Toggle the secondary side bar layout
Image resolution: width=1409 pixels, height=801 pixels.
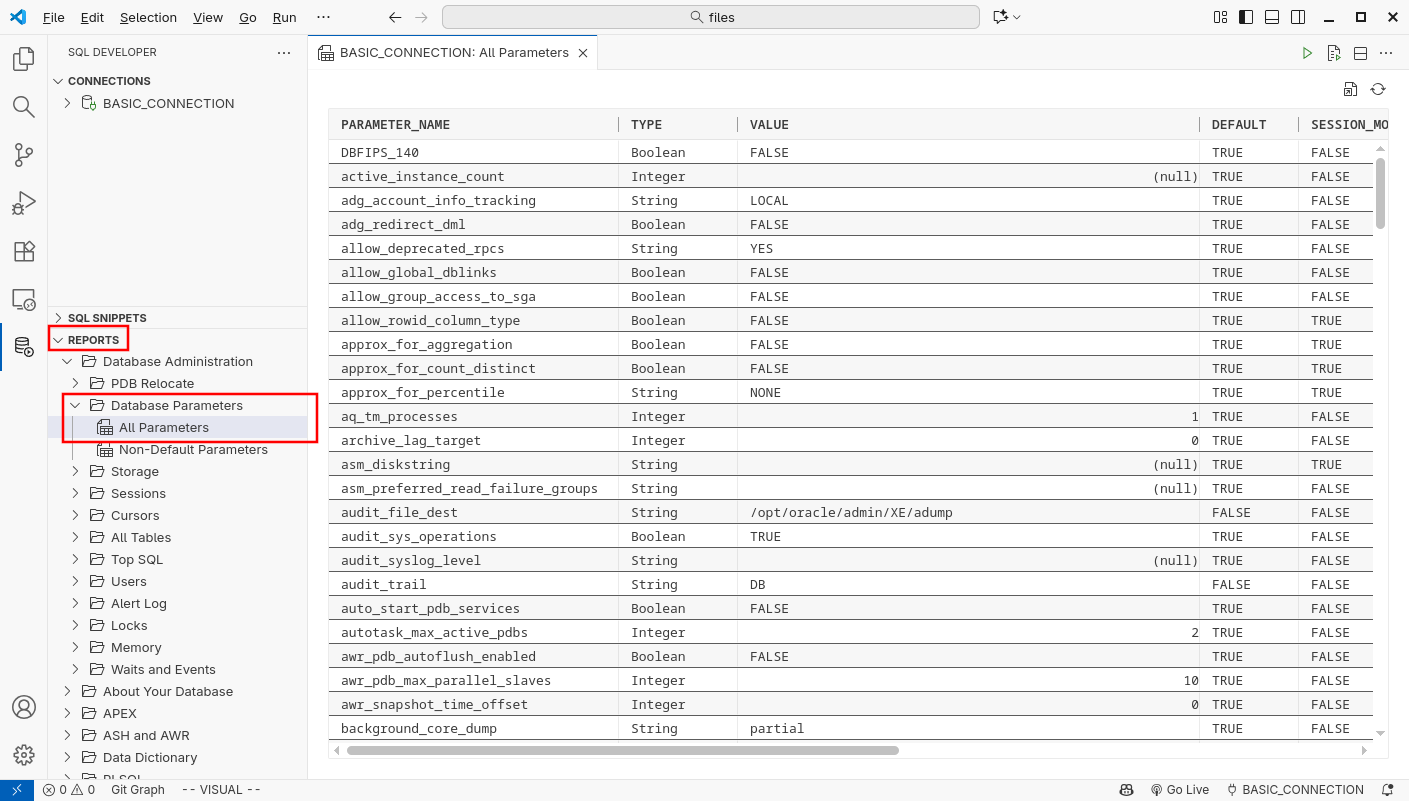pyautogui.click(x=1298, y=17)
